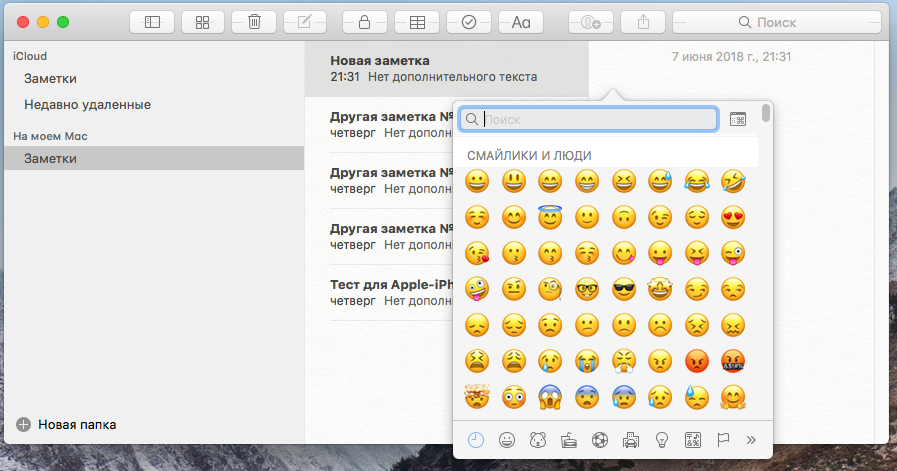Switch to travel and places emoji tab
This screenshot has width=897, height=471.
click(630, 440)
